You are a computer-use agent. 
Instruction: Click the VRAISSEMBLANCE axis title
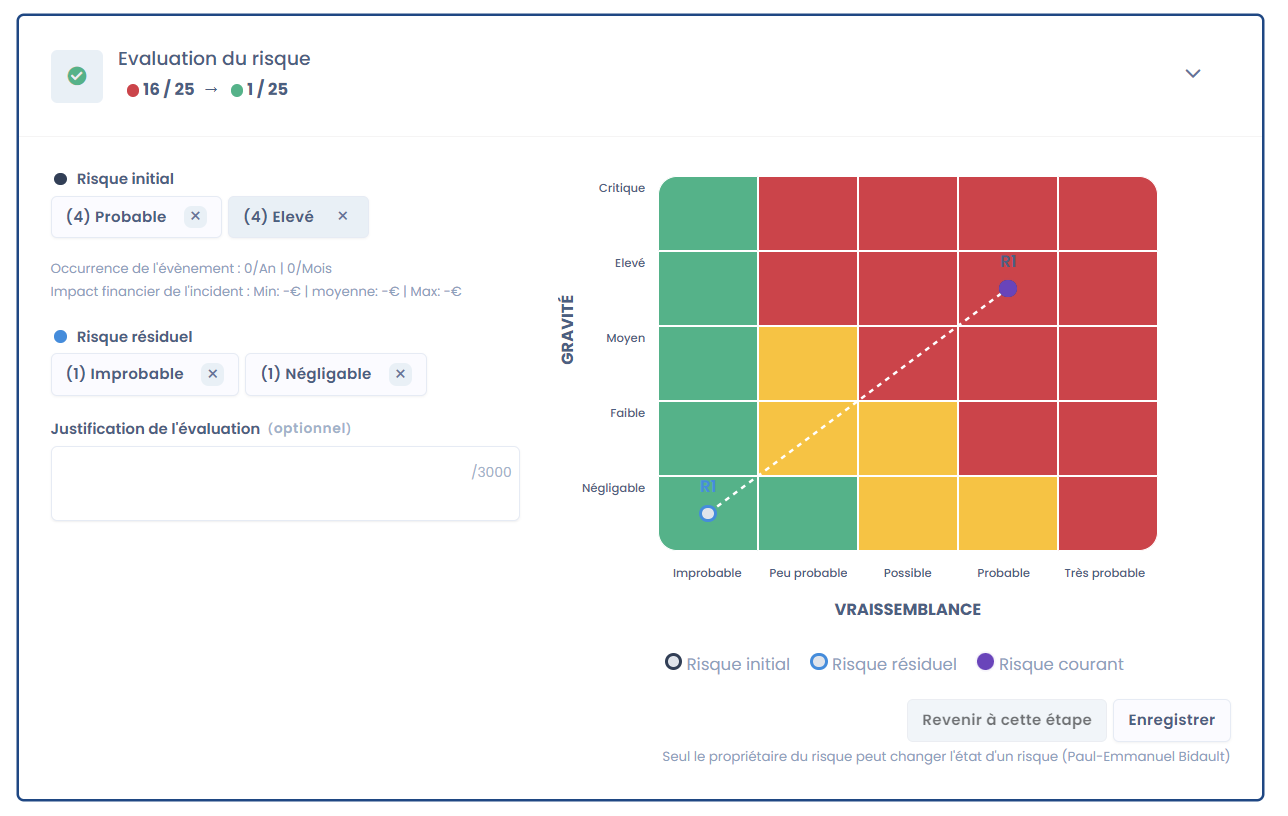(908, 609)
